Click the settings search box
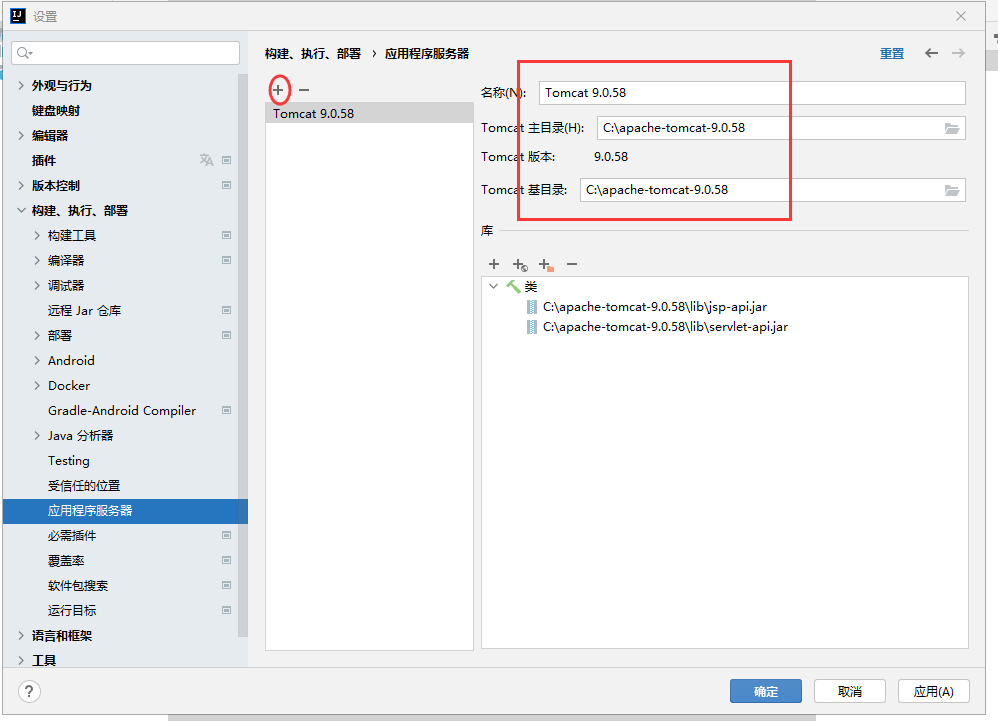 pos(126,53)
